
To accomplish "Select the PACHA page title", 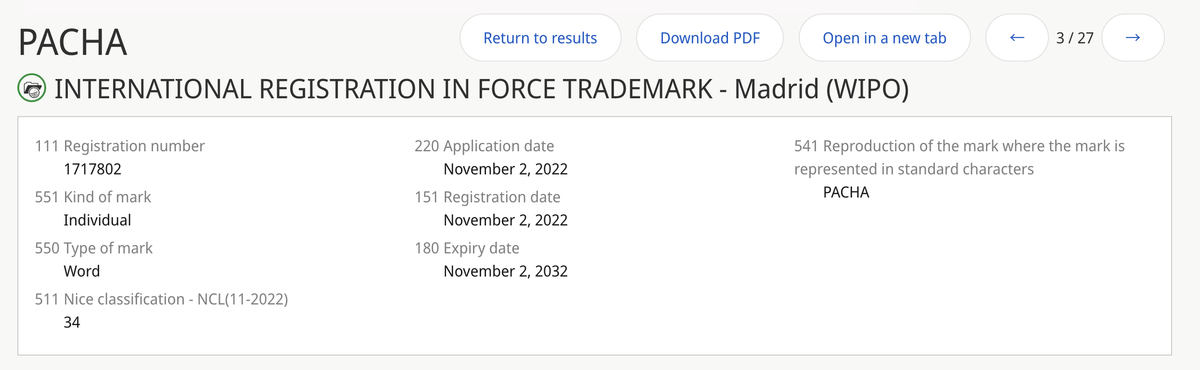I will pyautogui.click(x=72, y=43).
